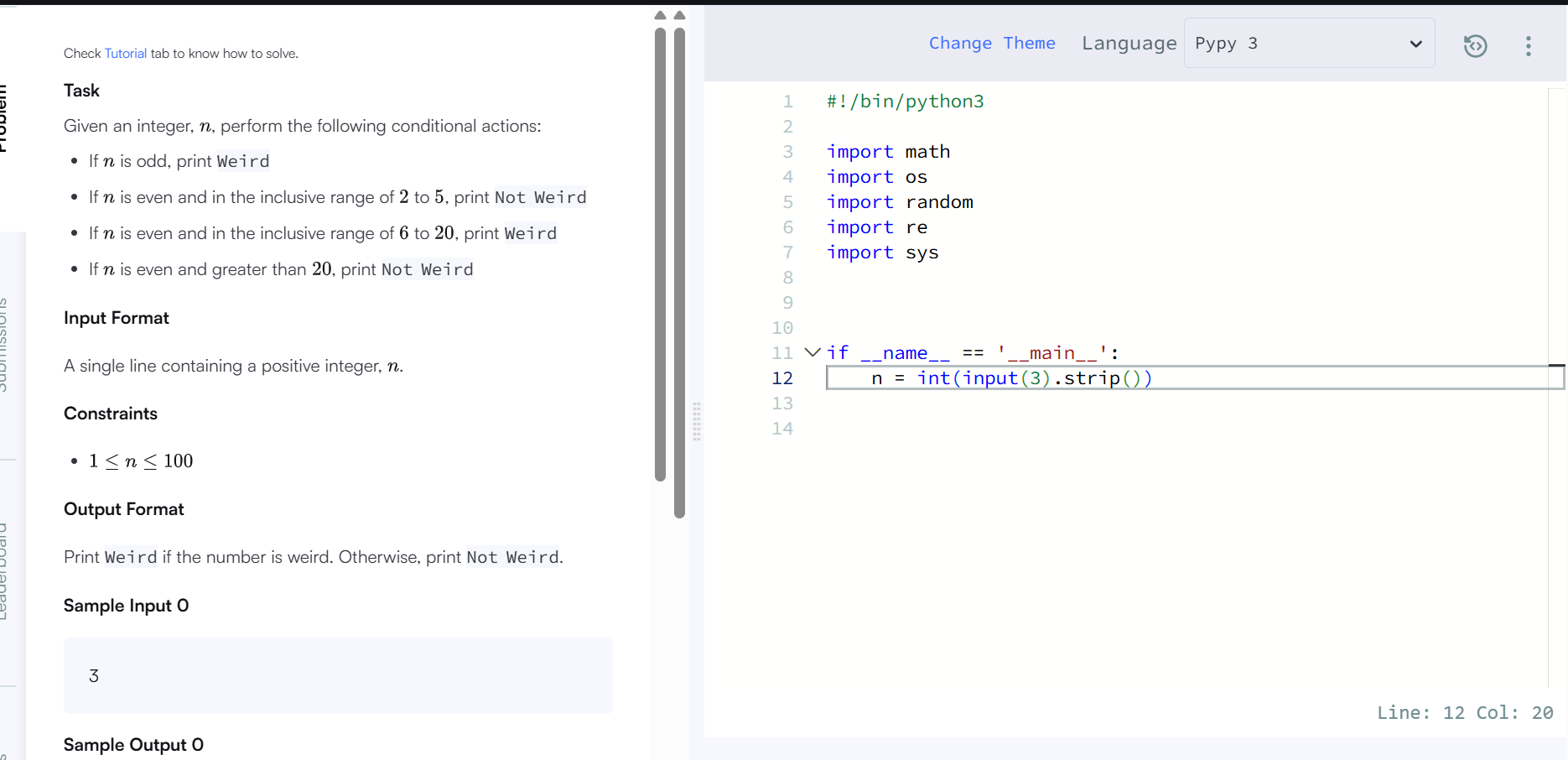This screenshot has height=760, width=1568.
Task: Click the 'Sample Input 0' heading
Action: (127, 606)
